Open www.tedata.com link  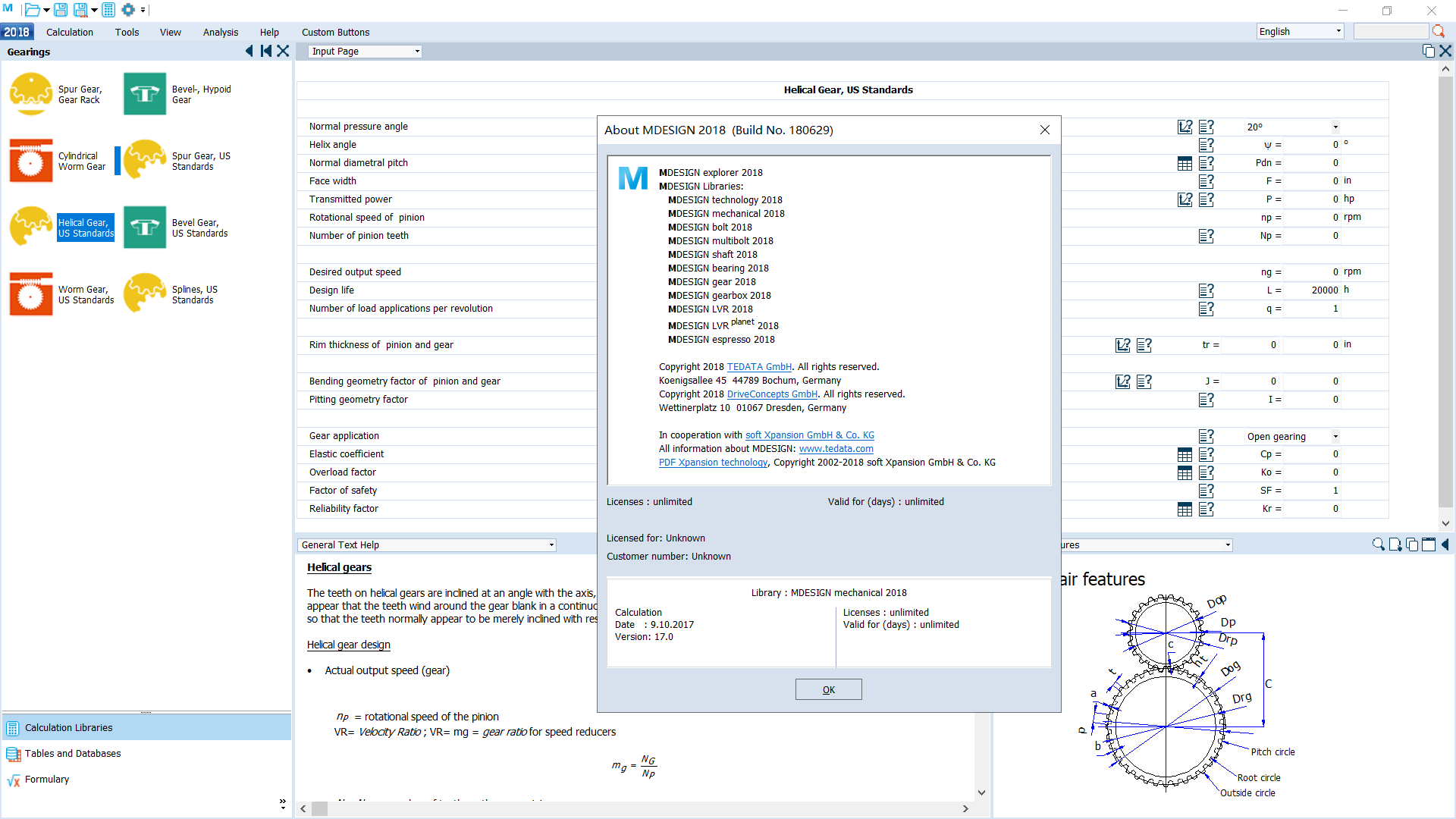836,449
